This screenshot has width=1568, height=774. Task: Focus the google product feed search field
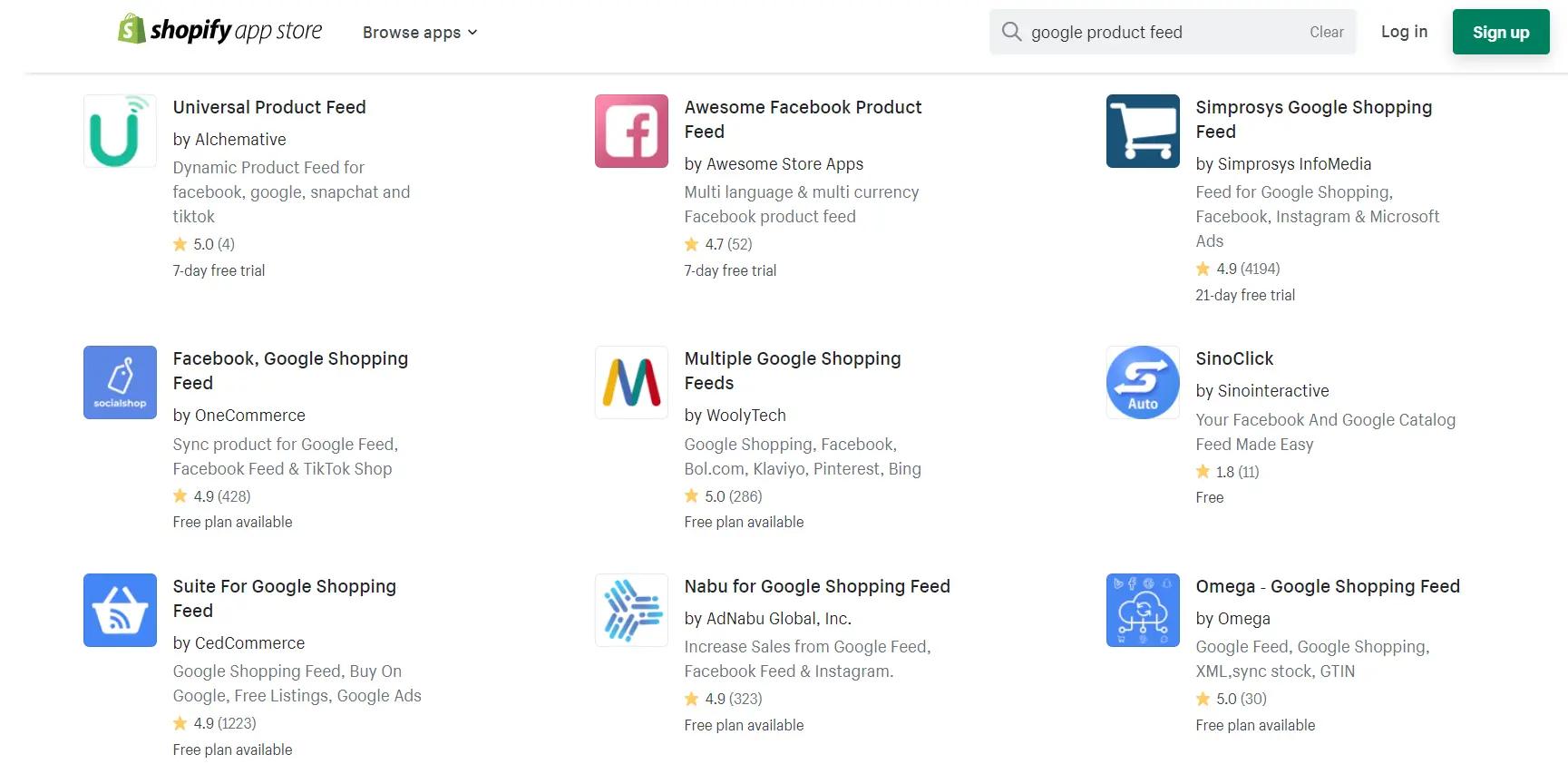click(1161, 33)
